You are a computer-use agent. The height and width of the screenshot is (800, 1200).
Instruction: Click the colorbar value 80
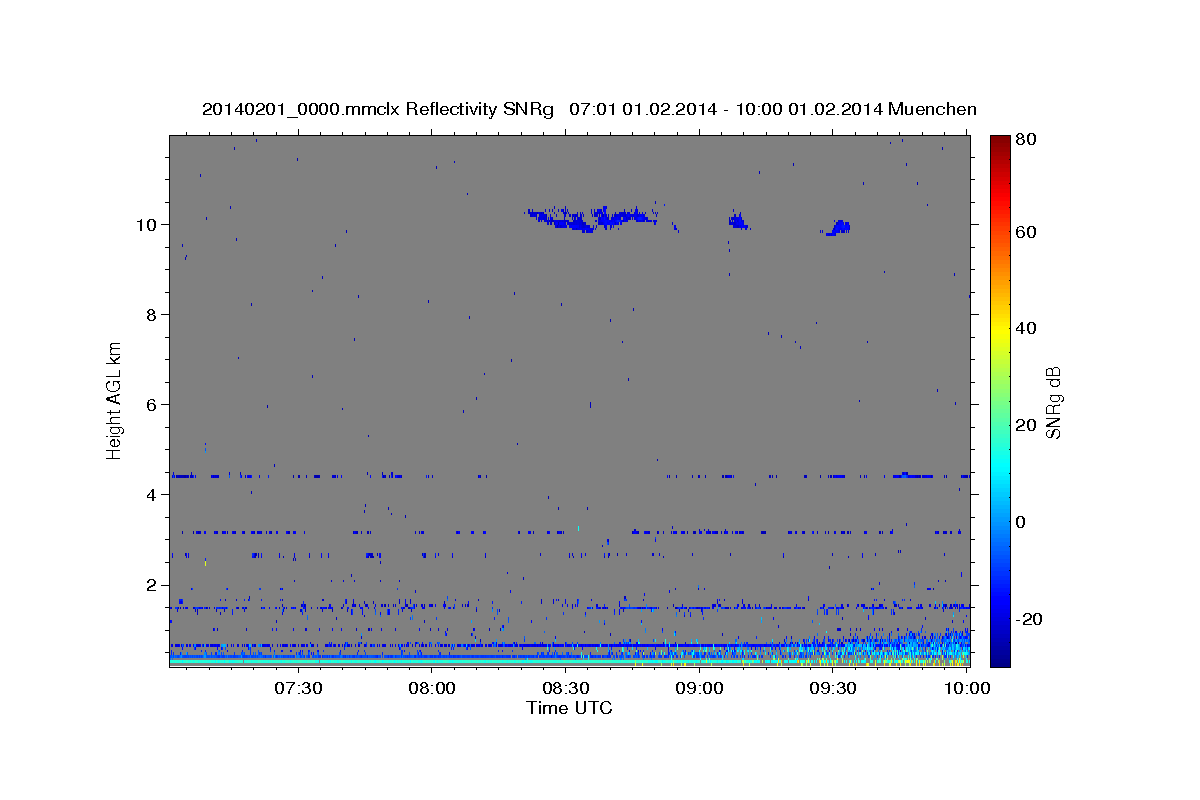pos(1025,140)
